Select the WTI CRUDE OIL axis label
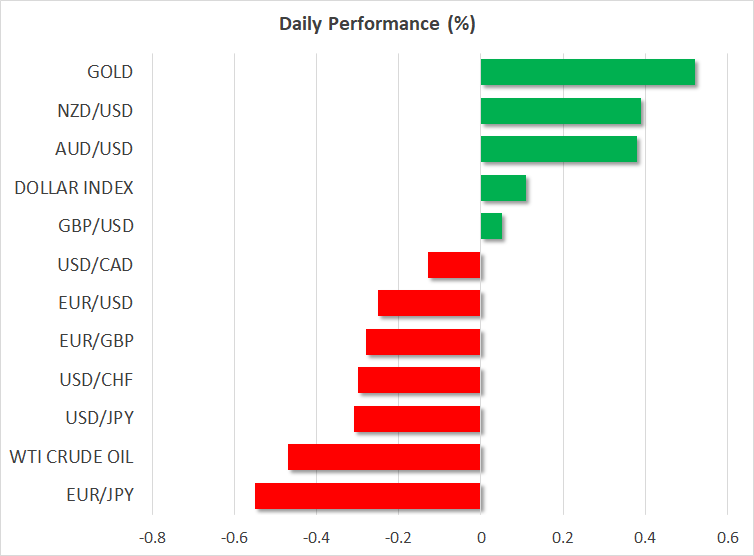Screen dimensions: 754x556 [71, 457]
